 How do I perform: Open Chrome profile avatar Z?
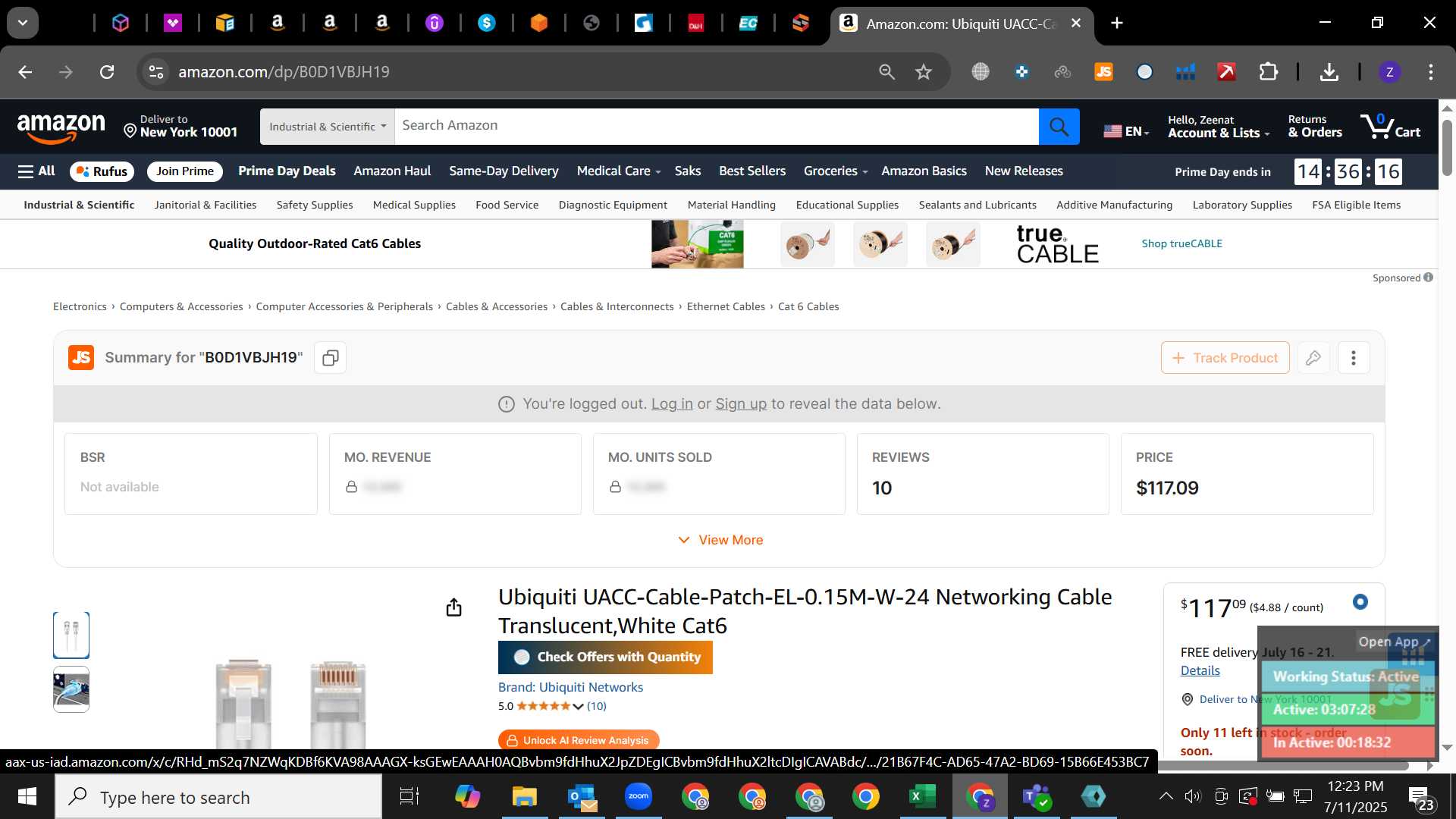(1389, 72)
